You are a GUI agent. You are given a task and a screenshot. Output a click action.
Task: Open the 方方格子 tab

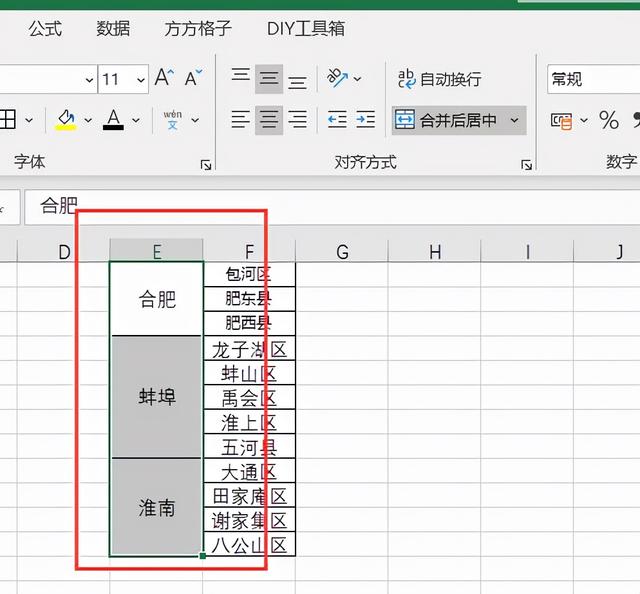[x=198, y=29]
